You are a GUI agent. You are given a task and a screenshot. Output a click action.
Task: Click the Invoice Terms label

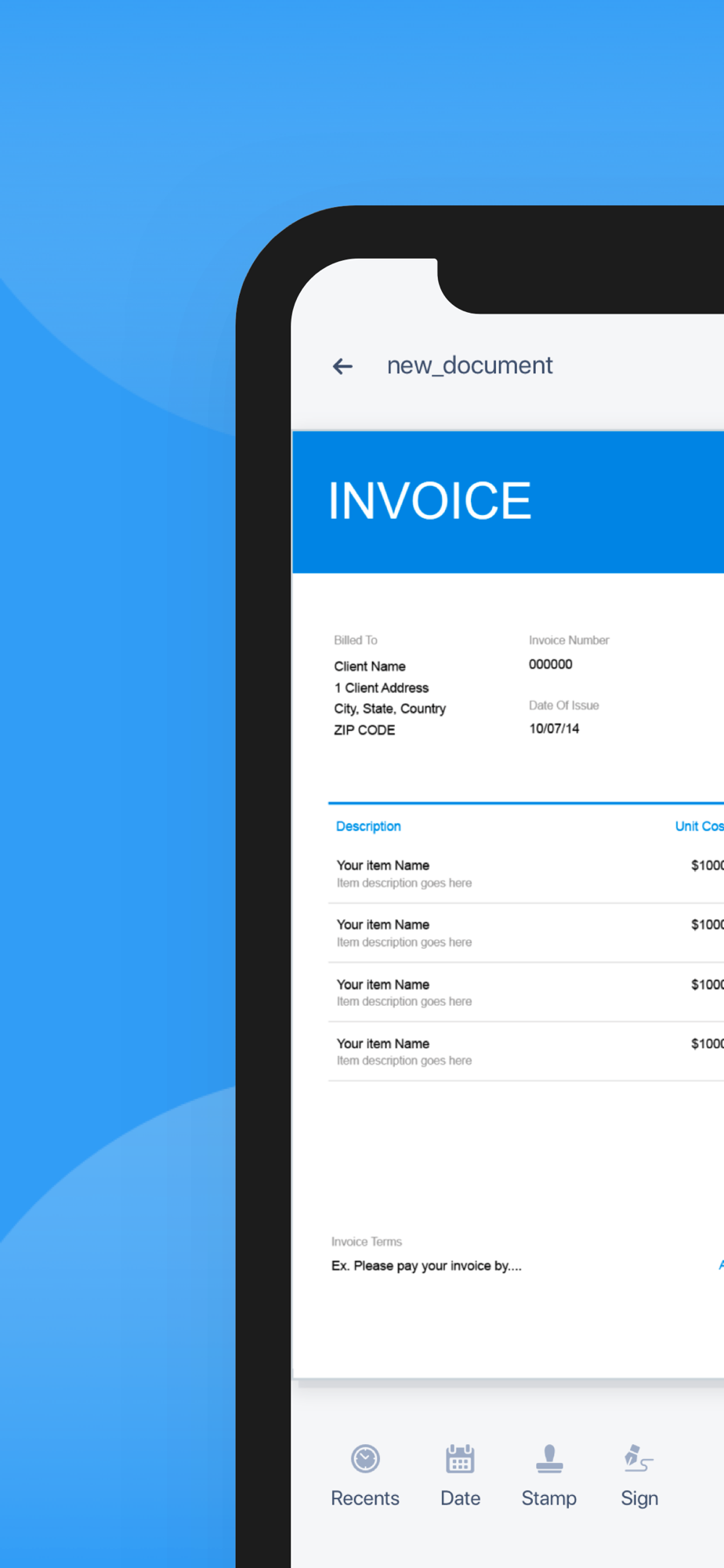click(367, 1242)
